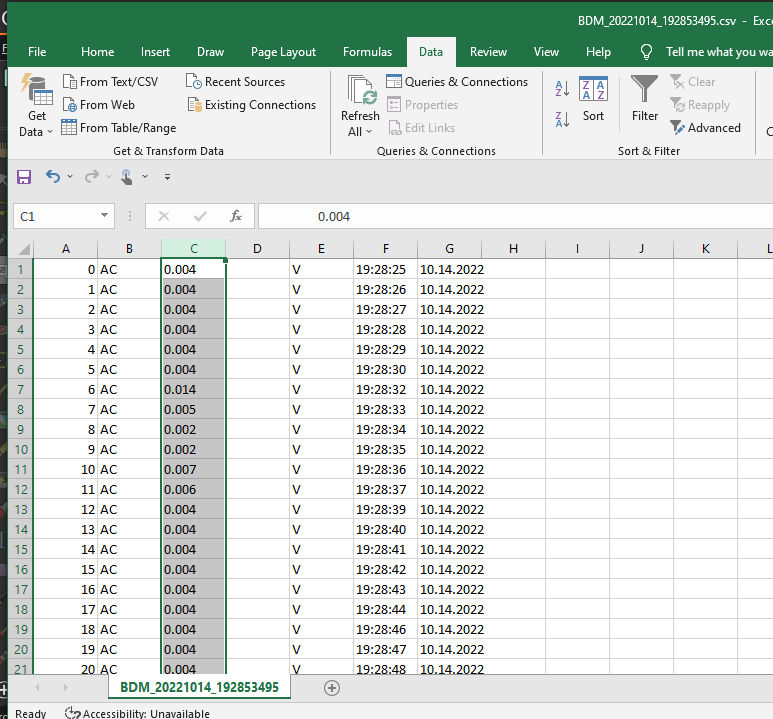773x719 pixels.
Task: Click the greyed Properties button
Action: pos(422,105)
